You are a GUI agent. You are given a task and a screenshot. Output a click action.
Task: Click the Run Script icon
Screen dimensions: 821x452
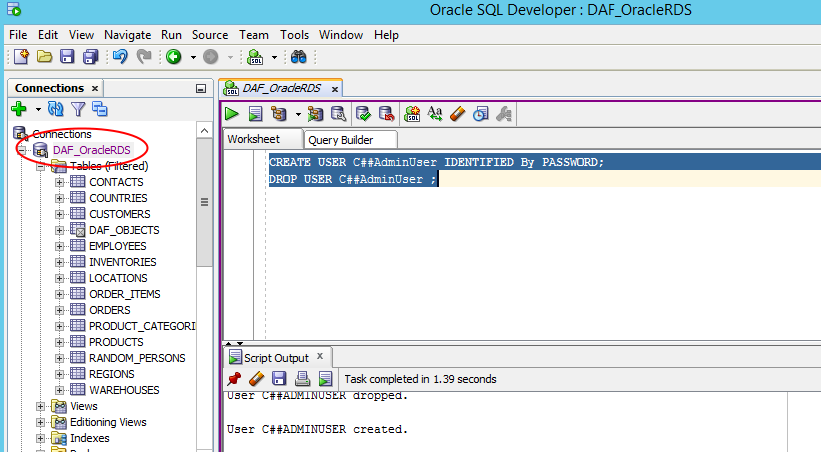(255, 114)
